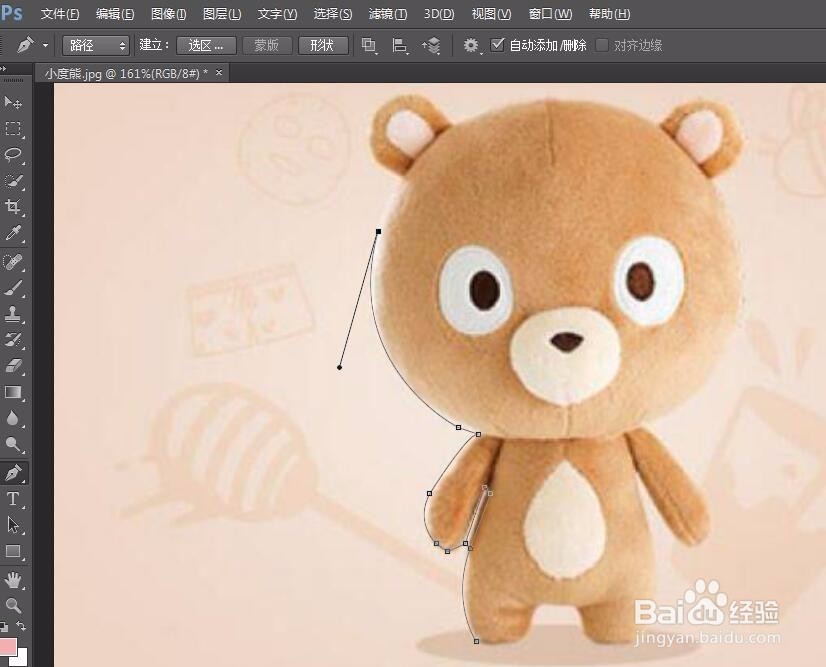Select the Zoom tool
826x667 pixels.
(13, 605)
